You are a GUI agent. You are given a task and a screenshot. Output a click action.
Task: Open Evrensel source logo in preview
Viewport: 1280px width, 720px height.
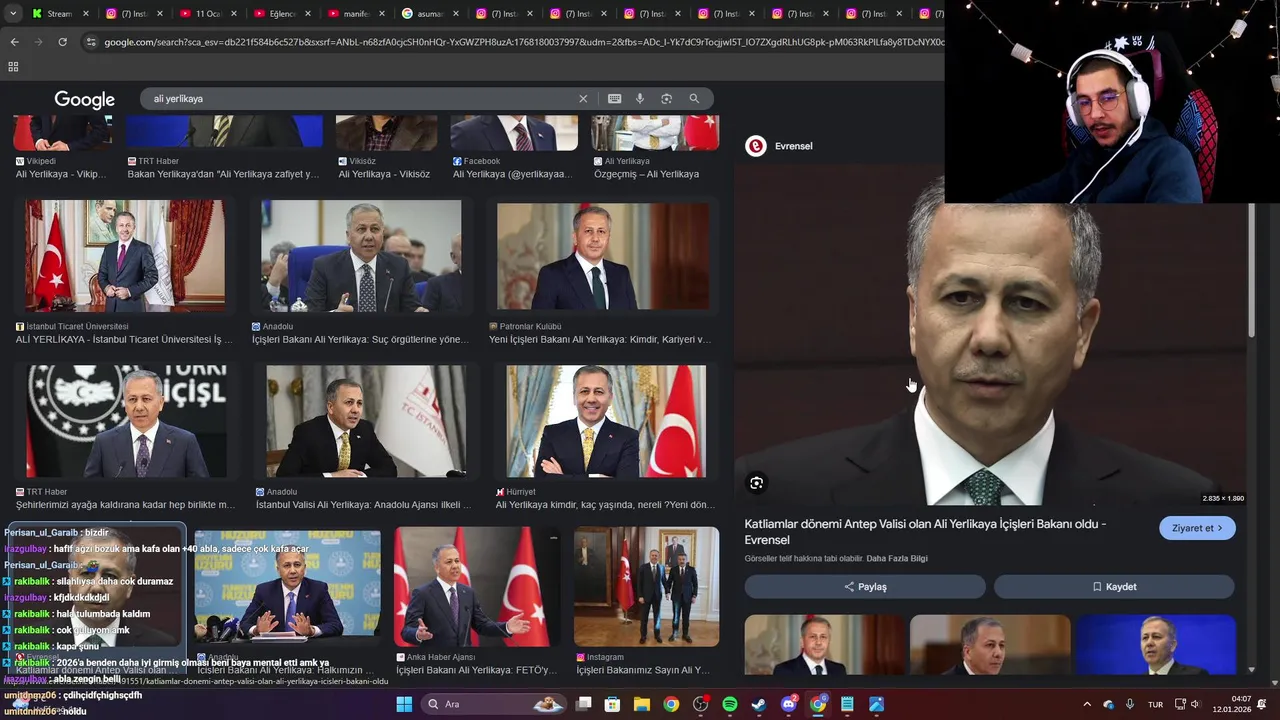coord(756,146)
